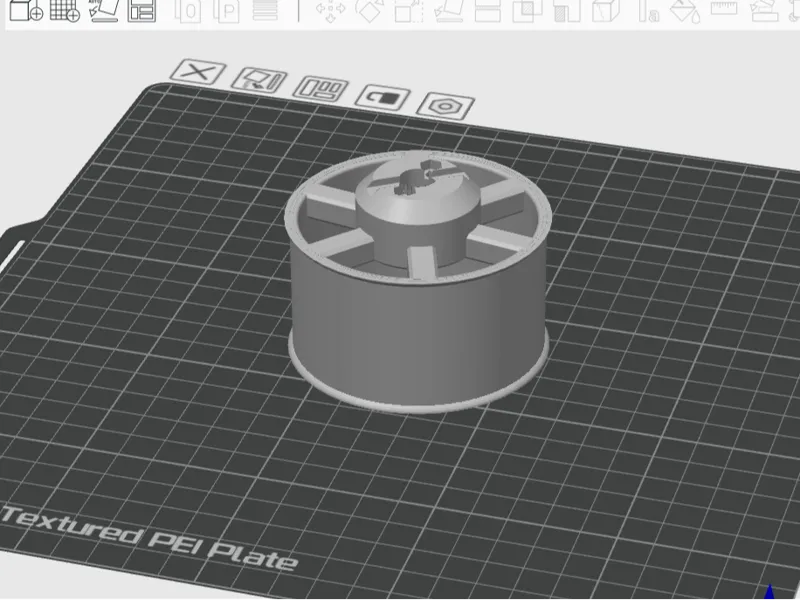This screenshot has height=600, width=800.
Task: Select the Move tool
Action: pos(331,10)
